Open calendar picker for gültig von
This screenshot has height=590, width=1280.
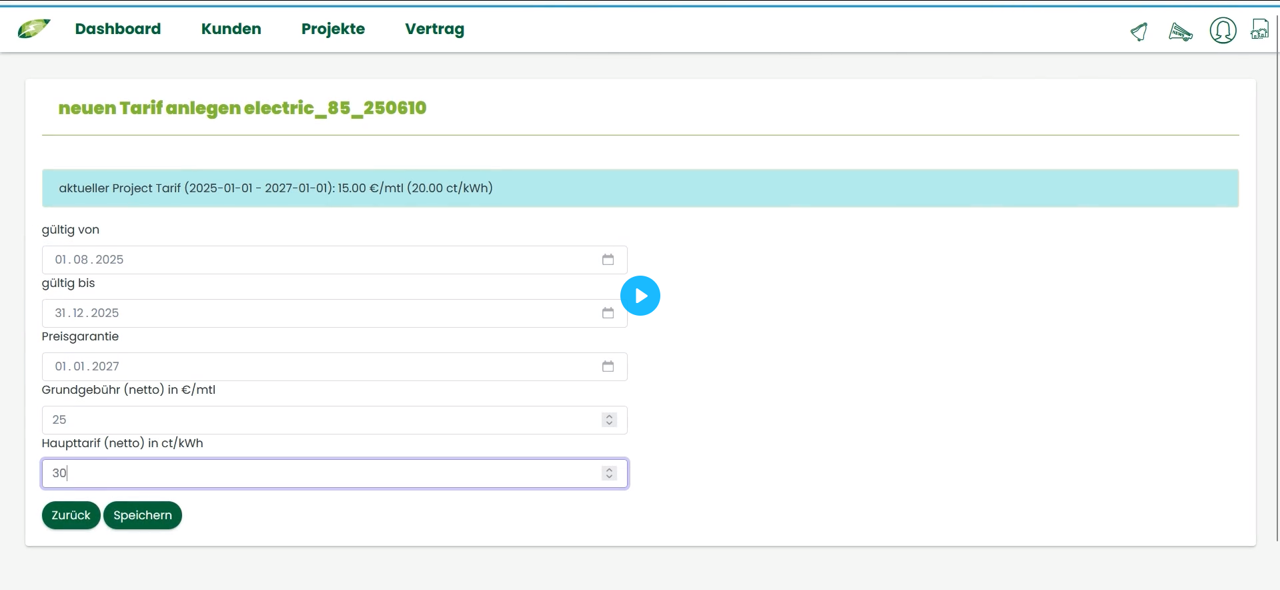click(608, 260)
